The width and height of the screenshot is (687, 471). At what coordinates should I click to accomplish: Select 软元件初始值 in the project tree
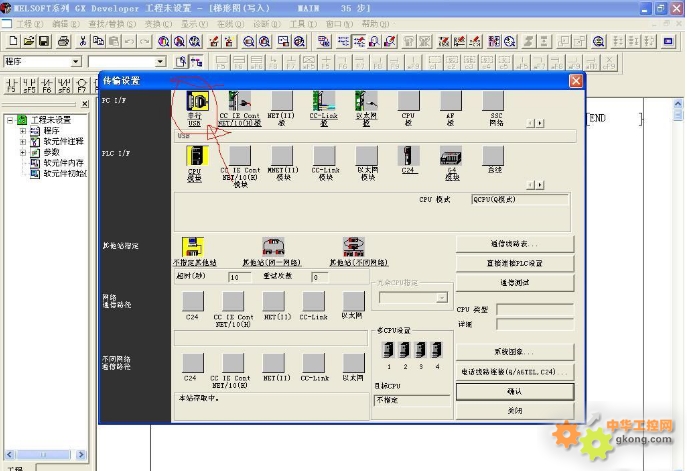(64, 174)
